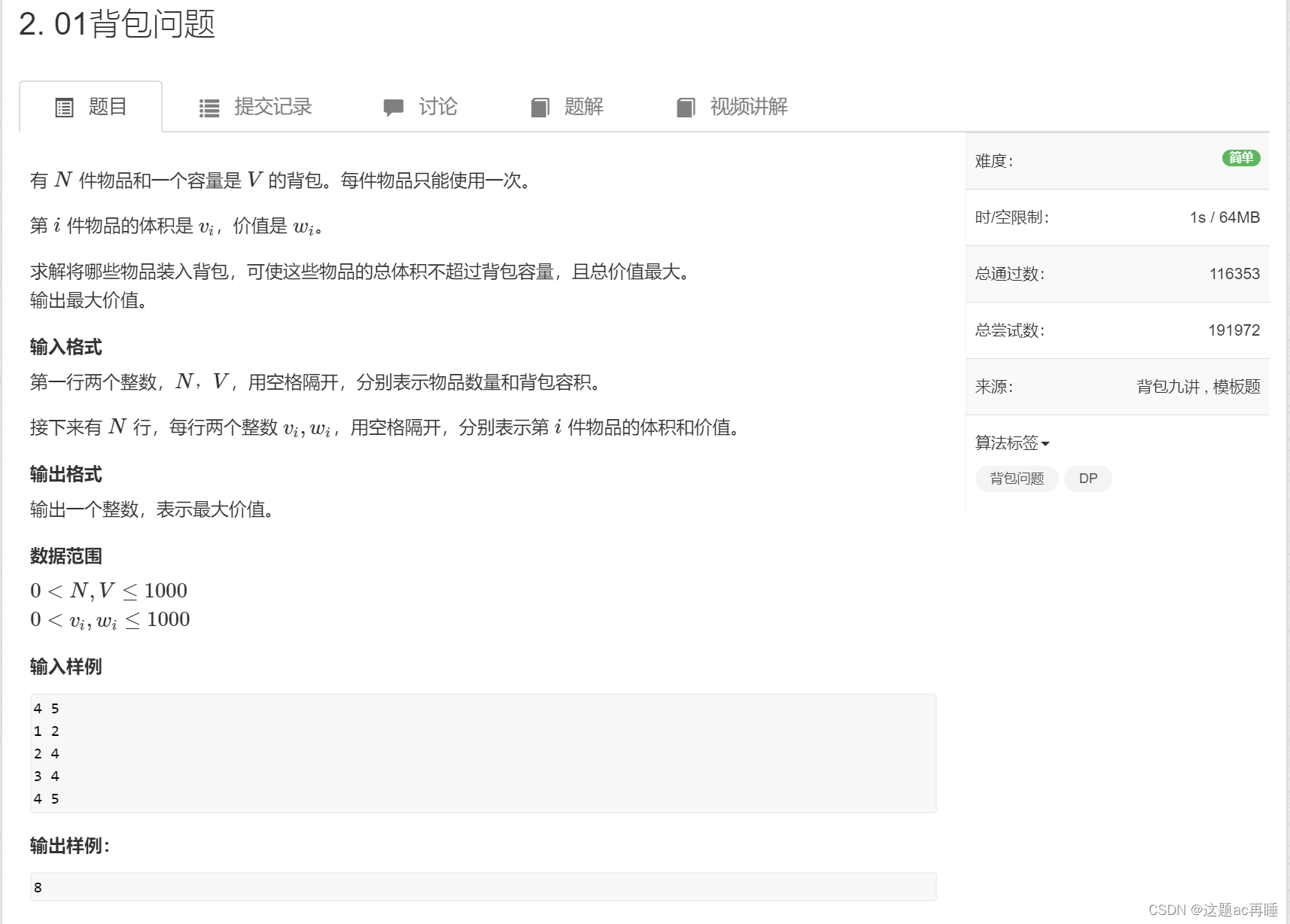
Task: Click the 背包九讲 source text
Action: (1159, 386)
